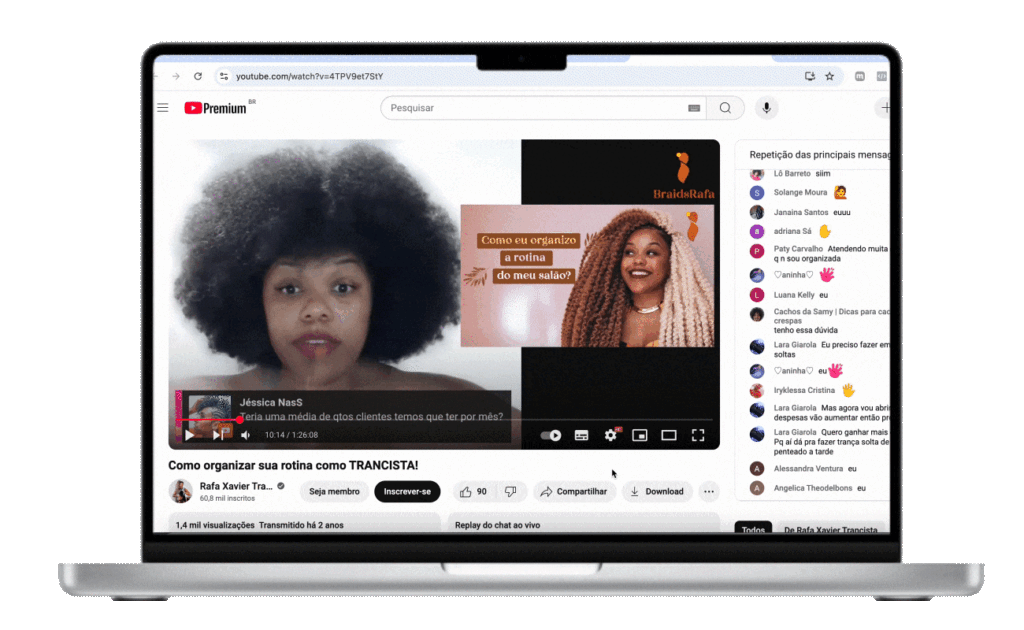This screenshot has width=1024, height=630.
Task: Like the video with thumbs up
Action: click(x=473, y=491)
